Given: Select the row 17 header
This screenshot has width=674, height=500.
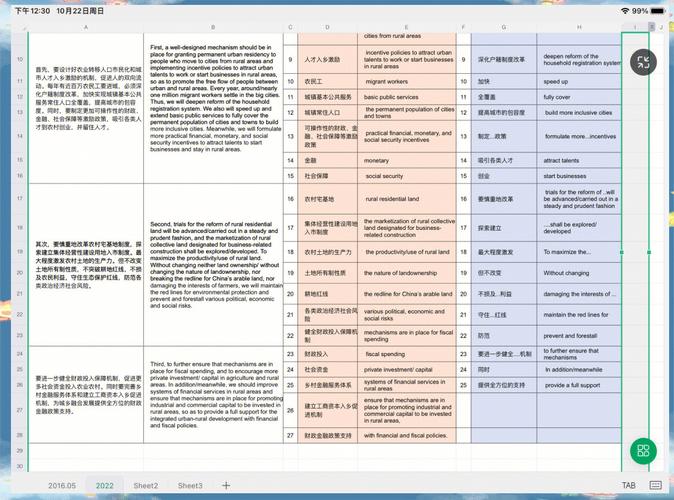Looking at the screenshot, I should 20,199.
